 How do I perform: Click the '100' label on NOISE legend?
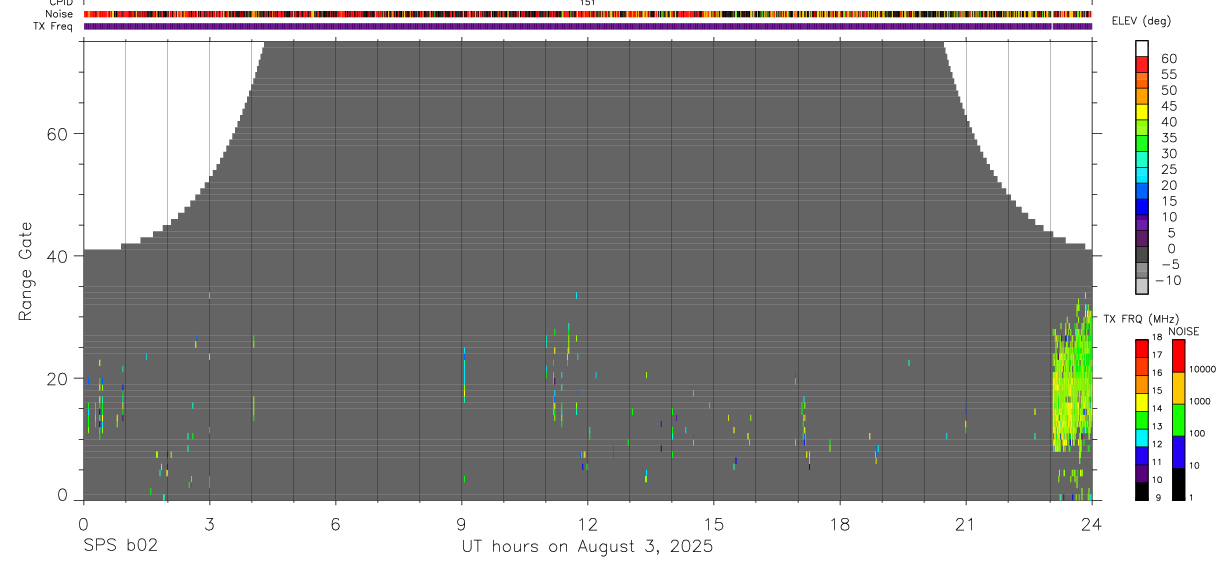(1197, 433)
